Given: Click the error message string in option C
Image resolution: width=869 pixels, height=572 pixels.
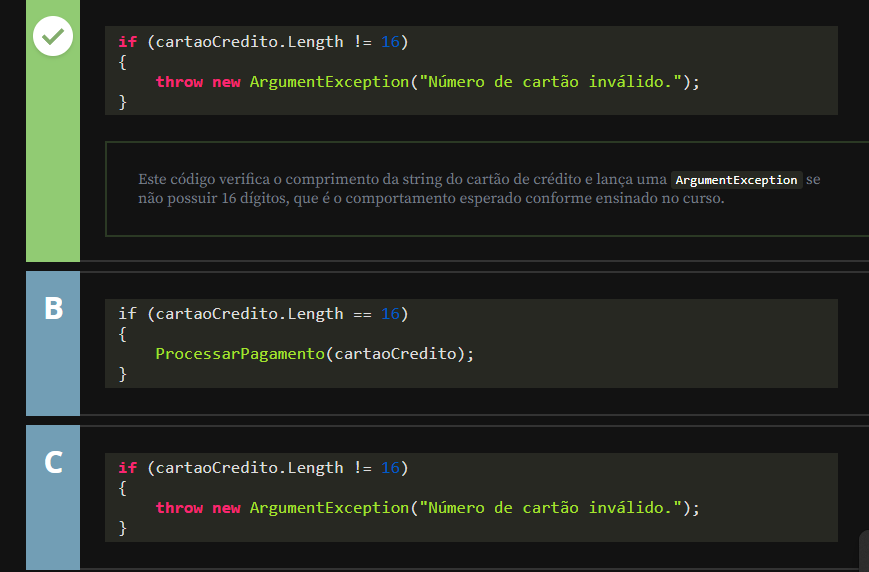Looking at the screenshot, I should [x=551, y=508].
